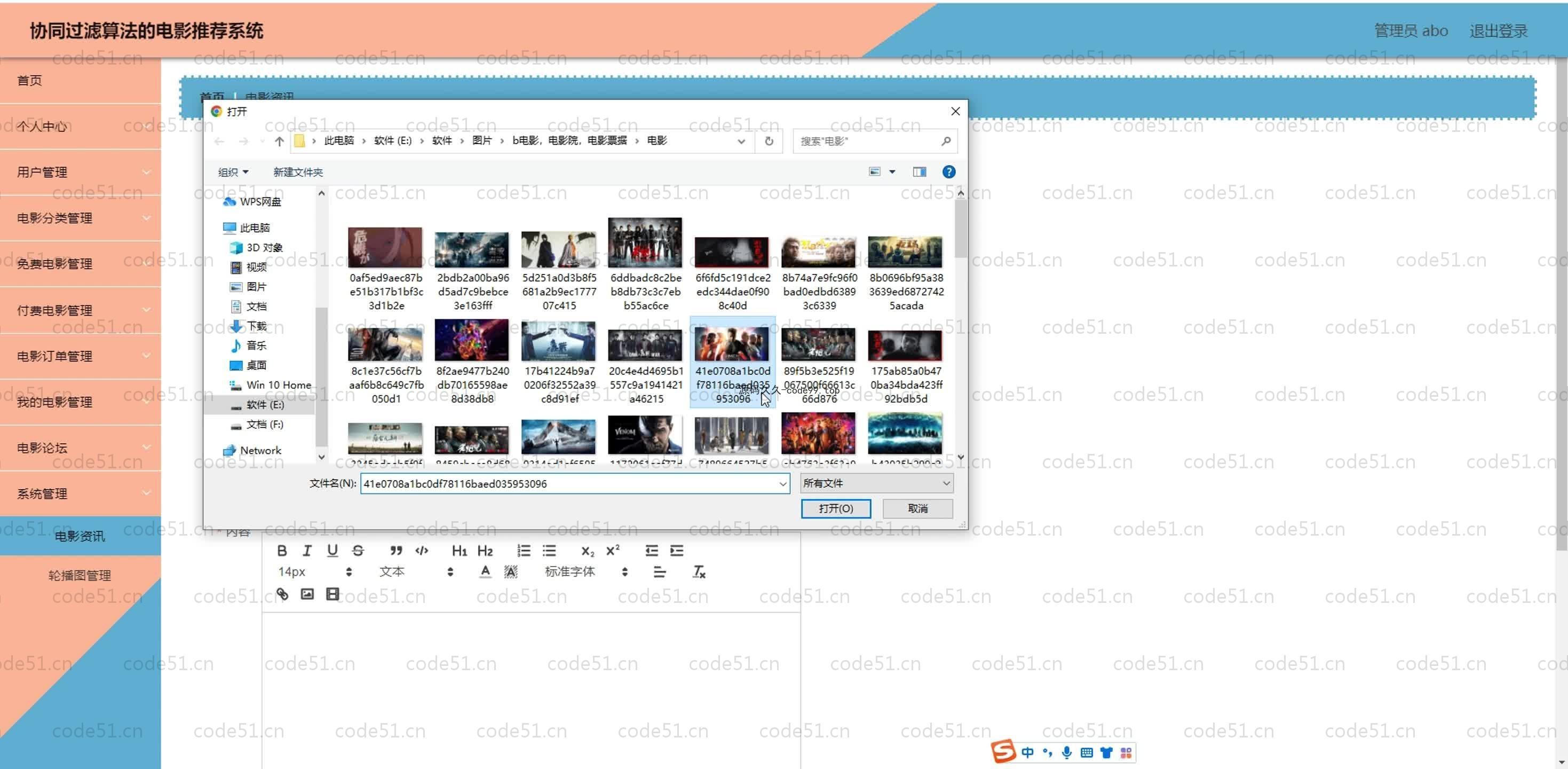Expand the 电影分类管理 sidebar menu

click(81, 218)
